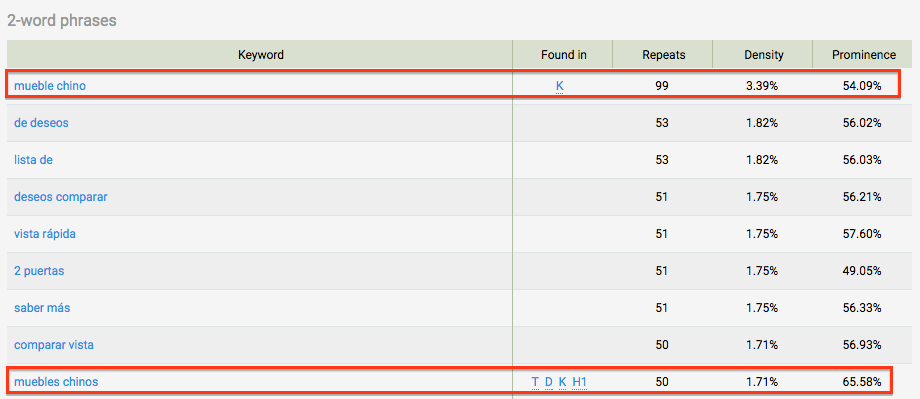Select the repeats value for 'de deseos'
The height and width of the screenshot is (399, 920).
pos(662,123)
